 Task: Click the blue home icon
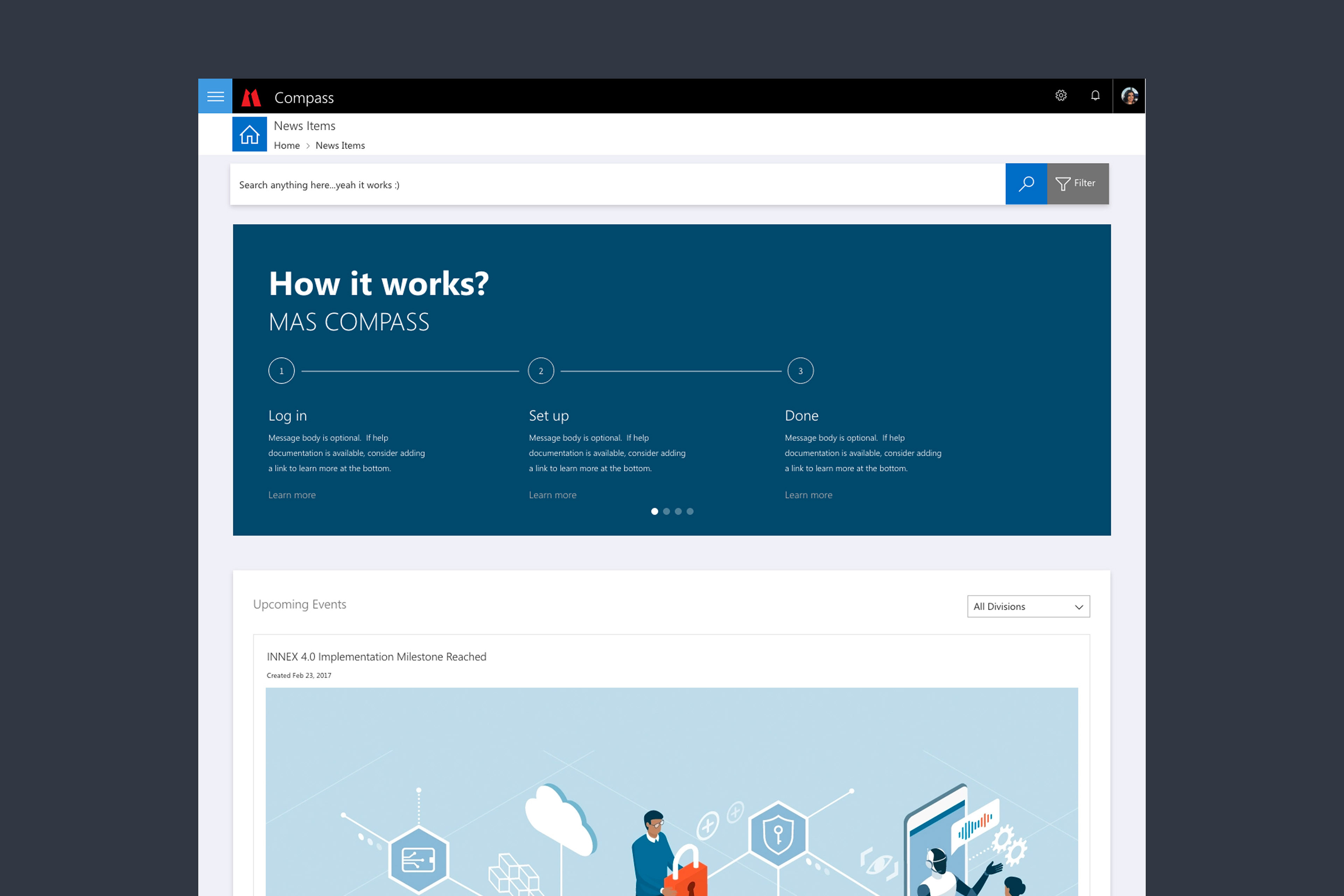point(249,134)
